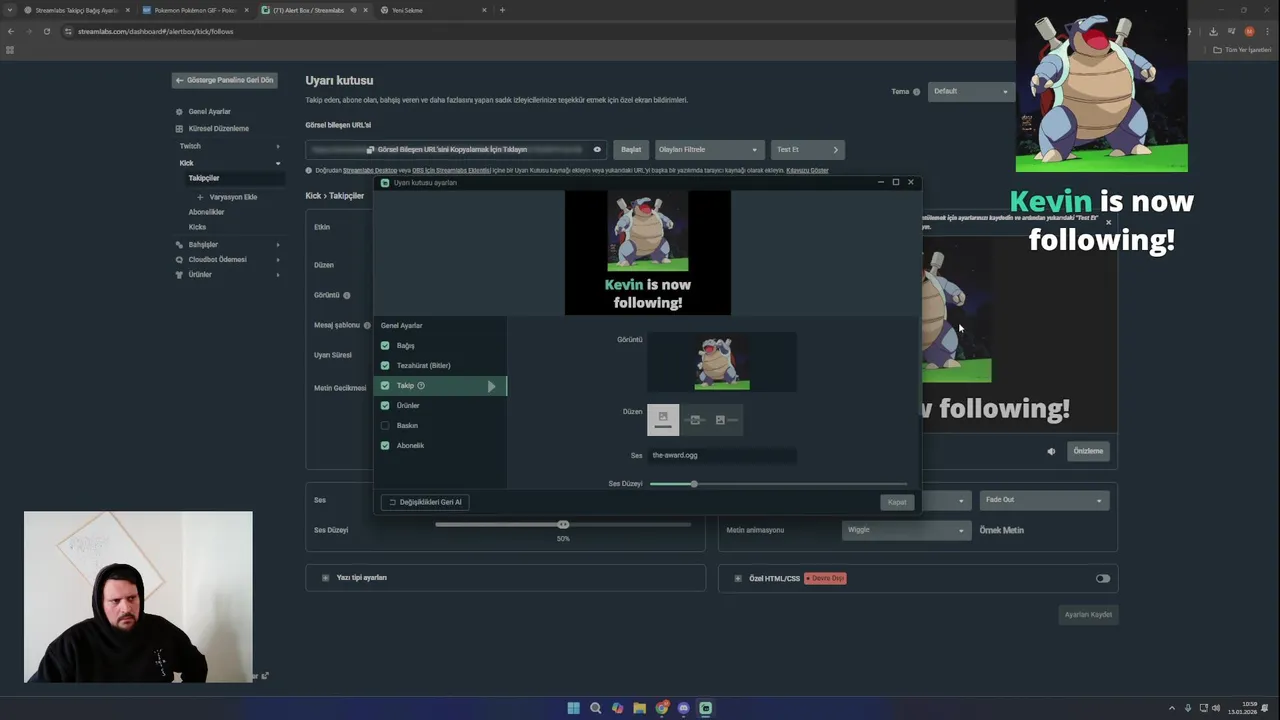
Task: Toggle the Takip checkbox
Action: tap(385, 386)
